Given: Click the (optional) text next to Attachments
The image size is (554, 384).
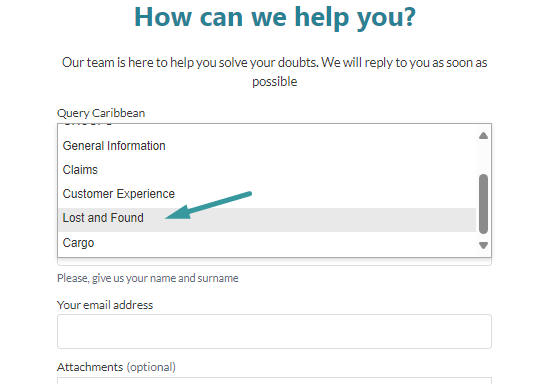Looking at the screenshot, I should [151, 367].
